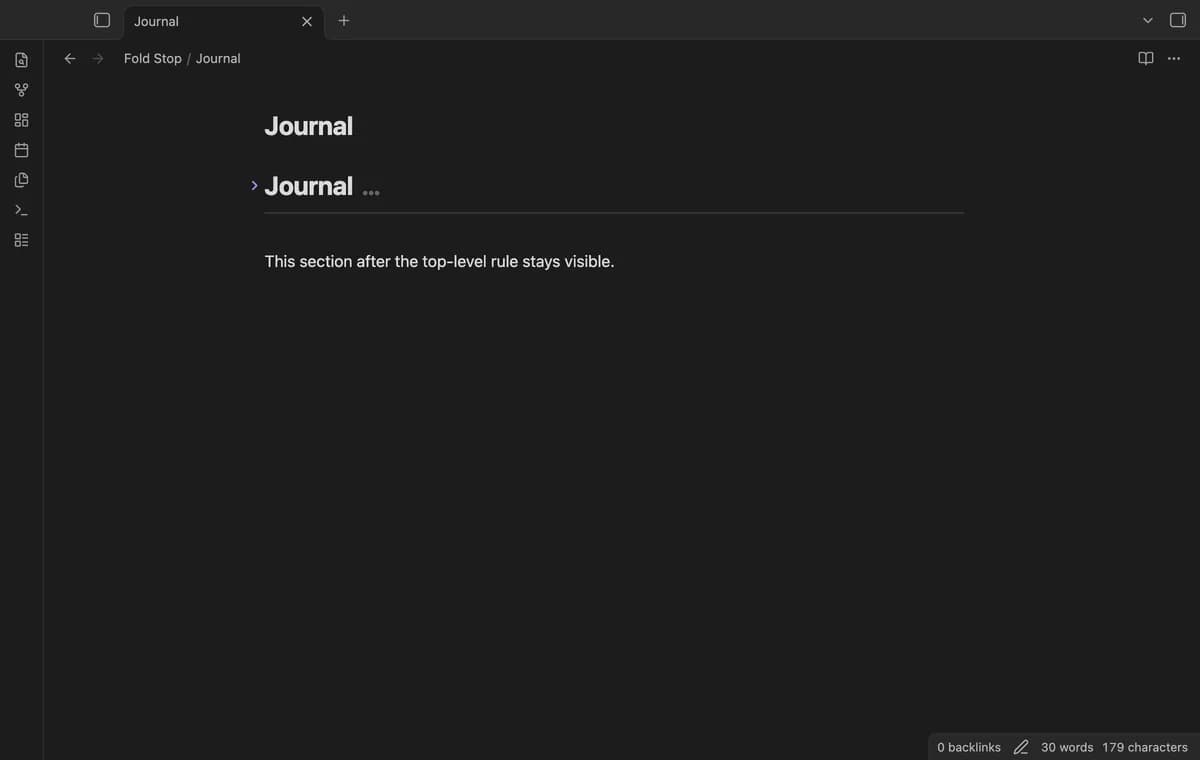Open today's daily note calendar icon

[x=21, y=150]
